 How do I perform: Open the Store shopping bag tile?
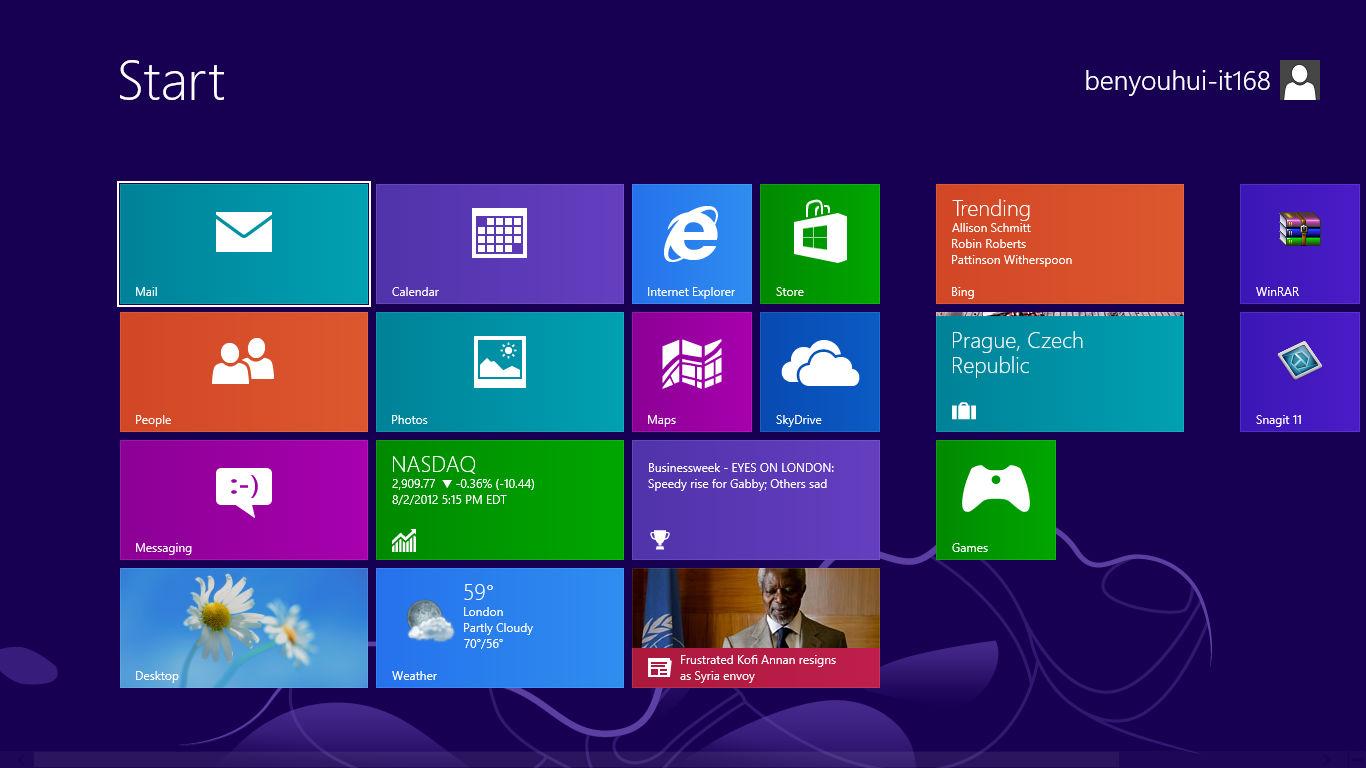820,244
